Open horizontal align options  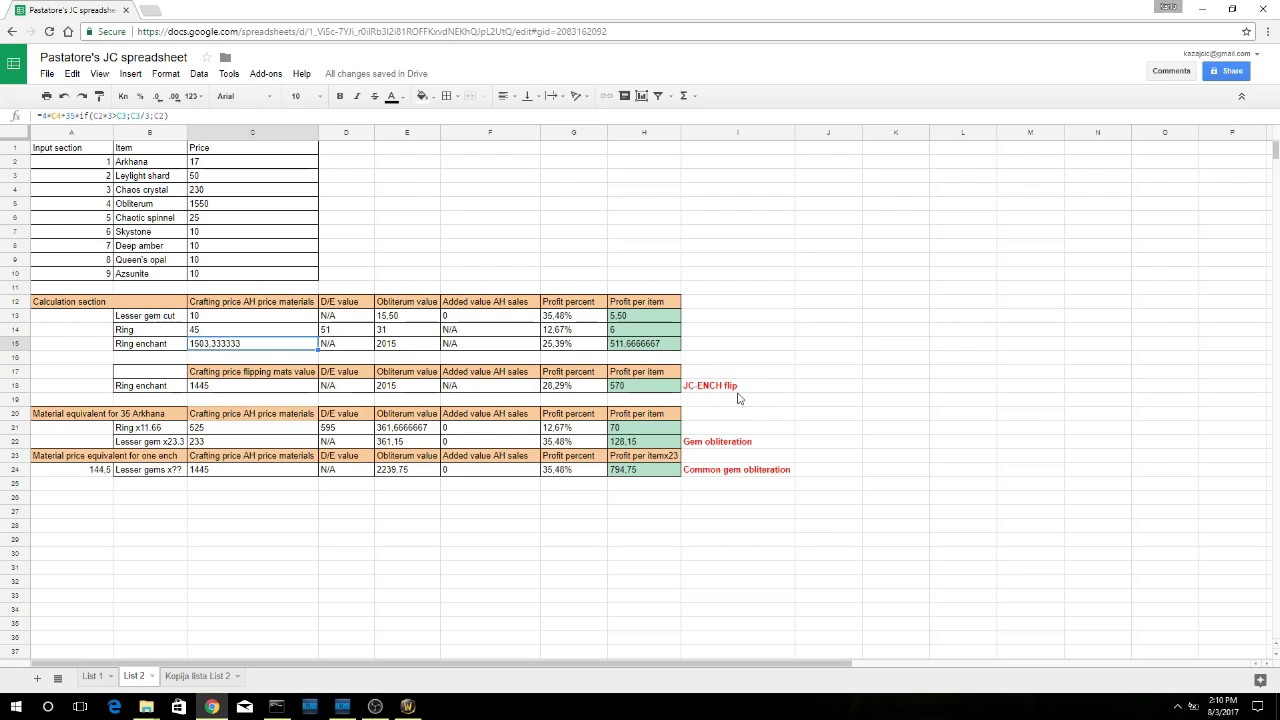coord(505,96)
